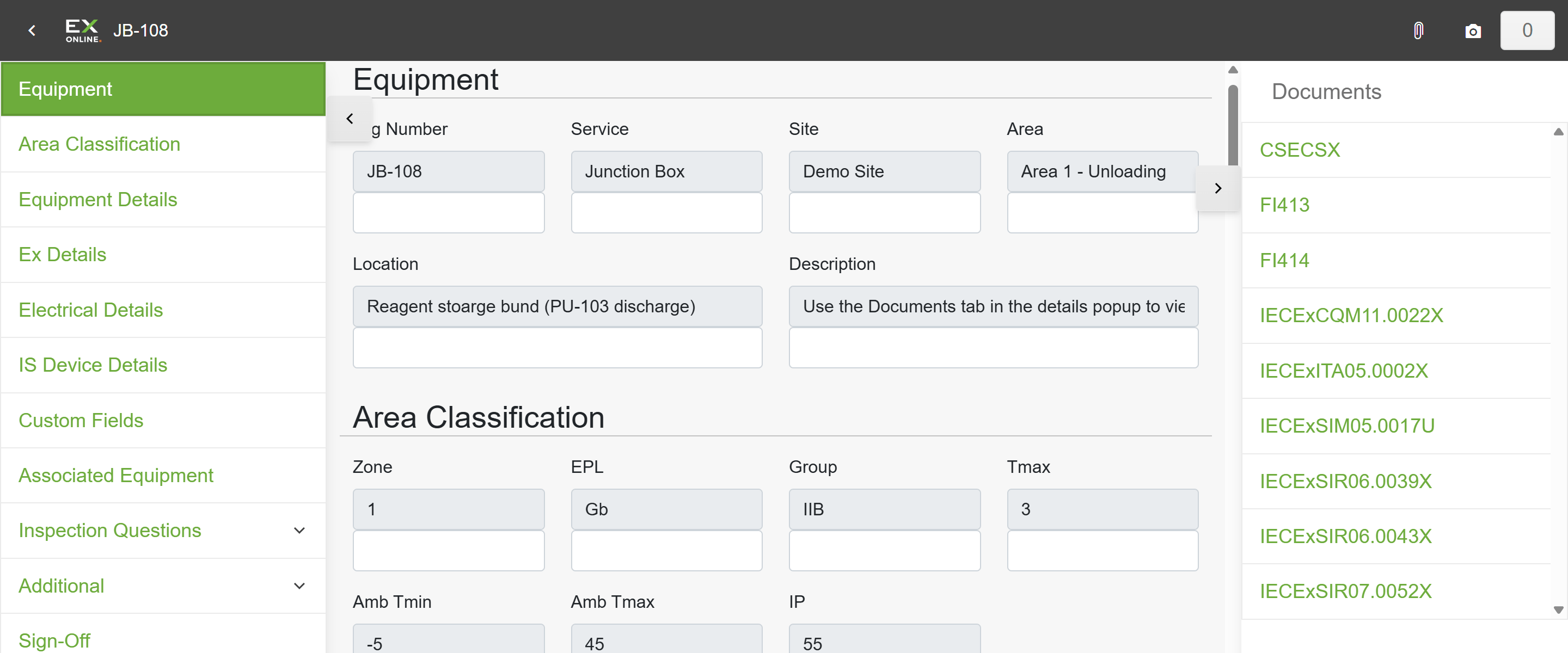Click the empty input below Demo Site
1568x653 pixels.
click(x=884, y=213)
